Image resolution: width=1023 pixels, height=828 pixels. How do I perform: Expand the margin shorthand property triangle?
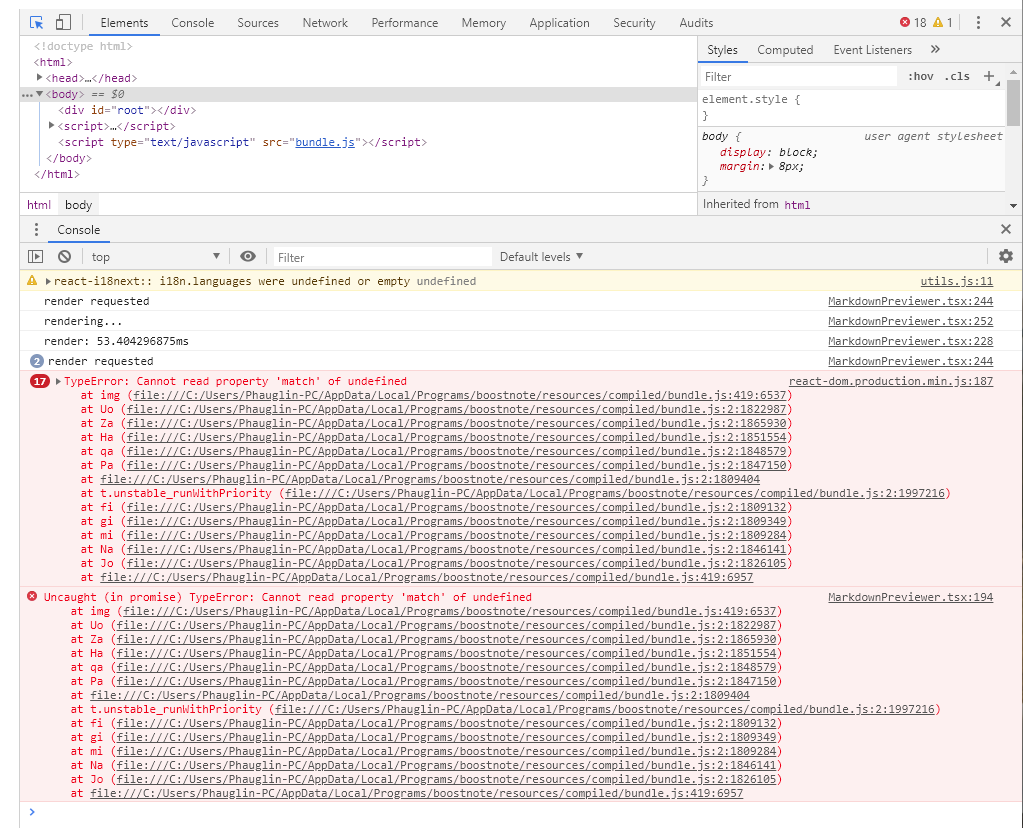(771, 167)
